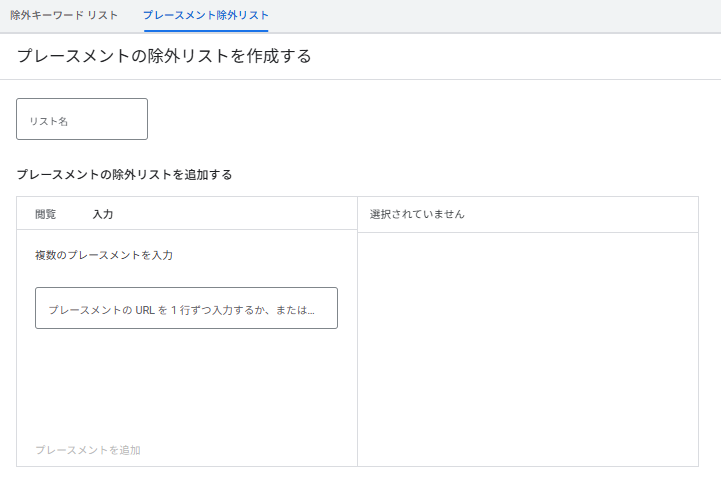Click the 複数のプレースメントを入力 label
This screenshot has height=496, width=721.
[104, 255]
